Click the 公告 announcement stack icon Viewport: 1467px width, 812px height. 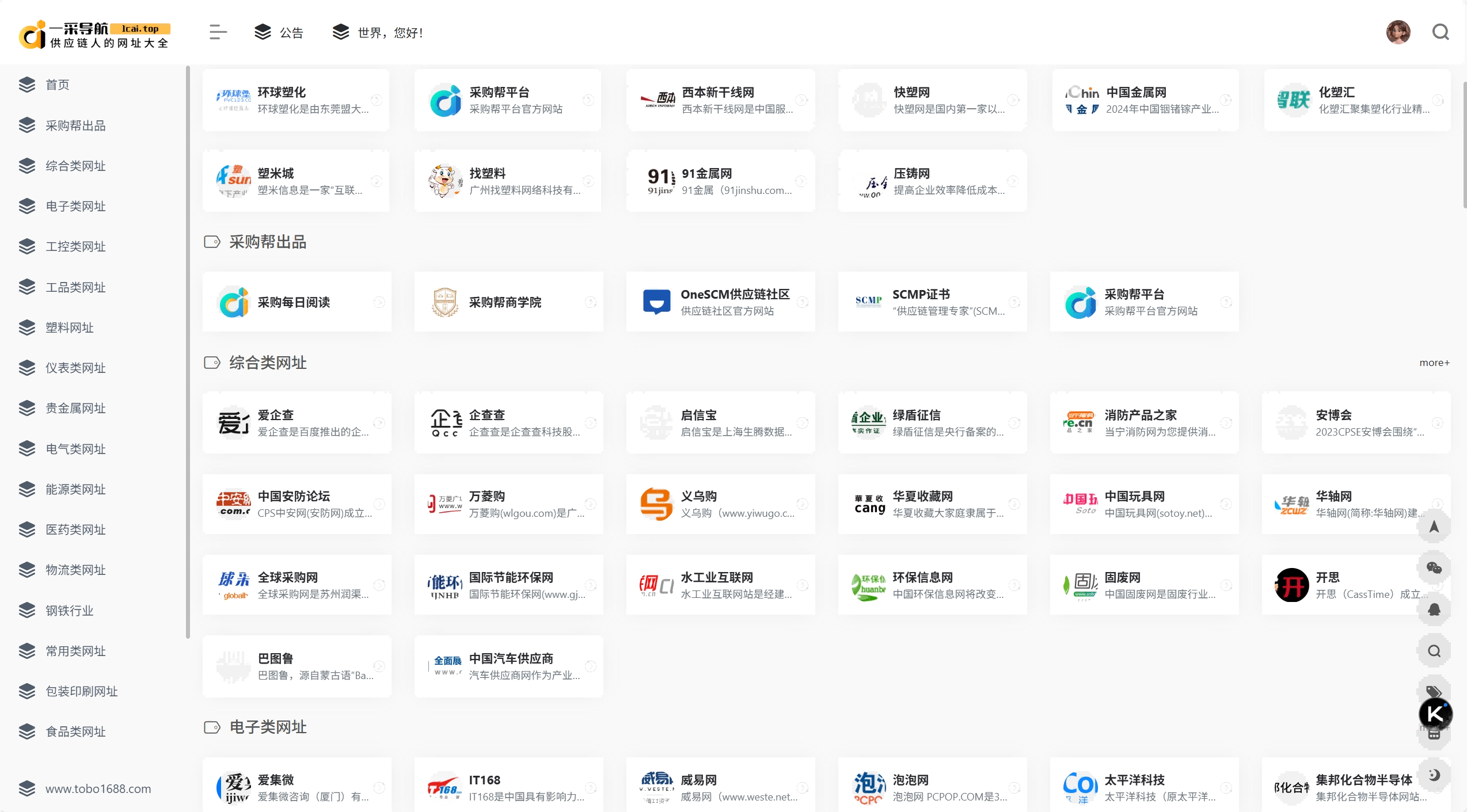pos(263,32)
